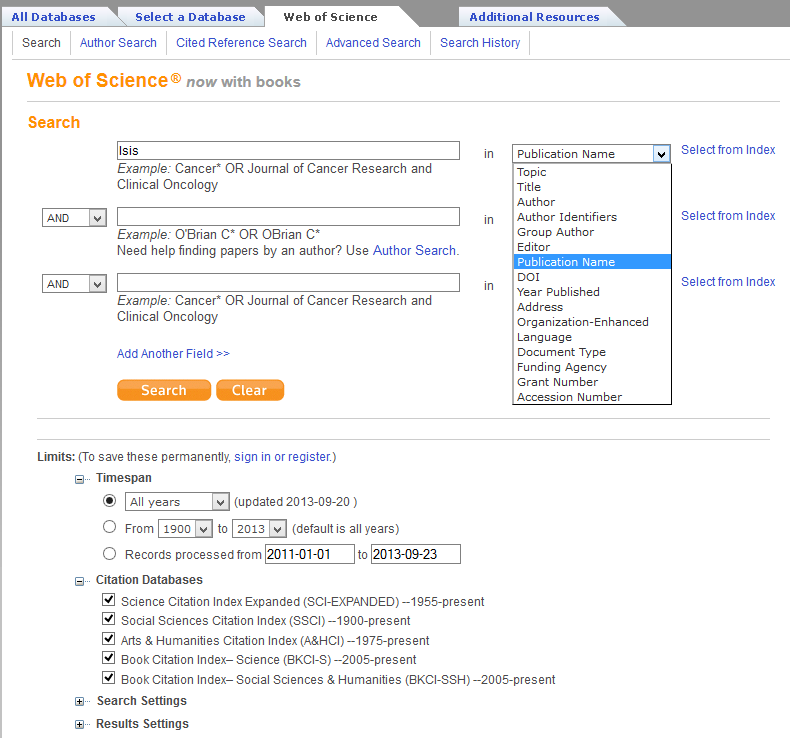790x738 pixels.
Task: Click Select from Index beside second field
Action: [x=728, y=216]
